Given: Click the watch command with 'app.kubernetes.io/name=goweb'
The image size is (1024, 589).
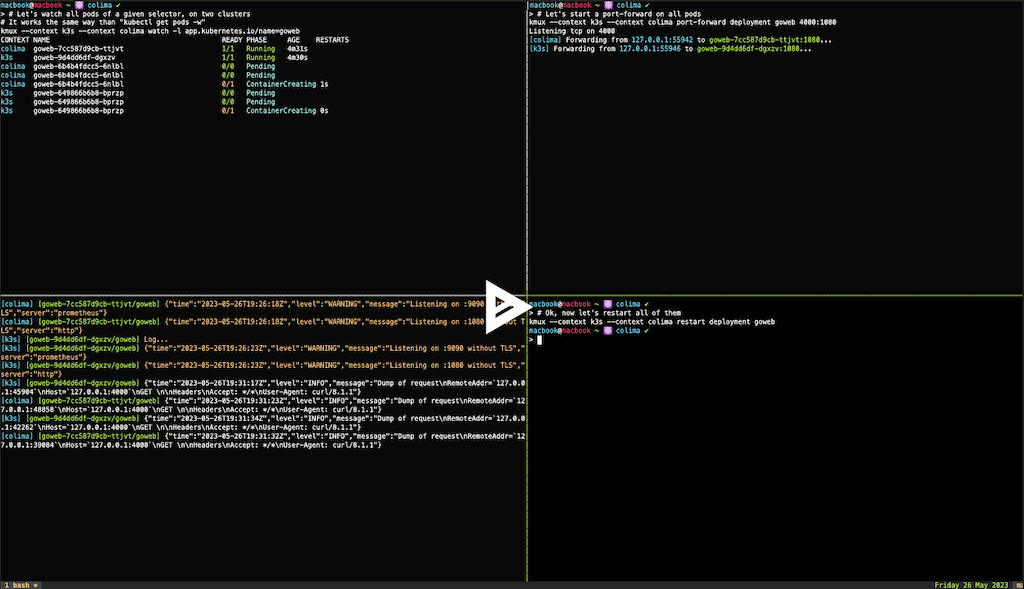Looking at the screenshot, I should coord(150,31).
